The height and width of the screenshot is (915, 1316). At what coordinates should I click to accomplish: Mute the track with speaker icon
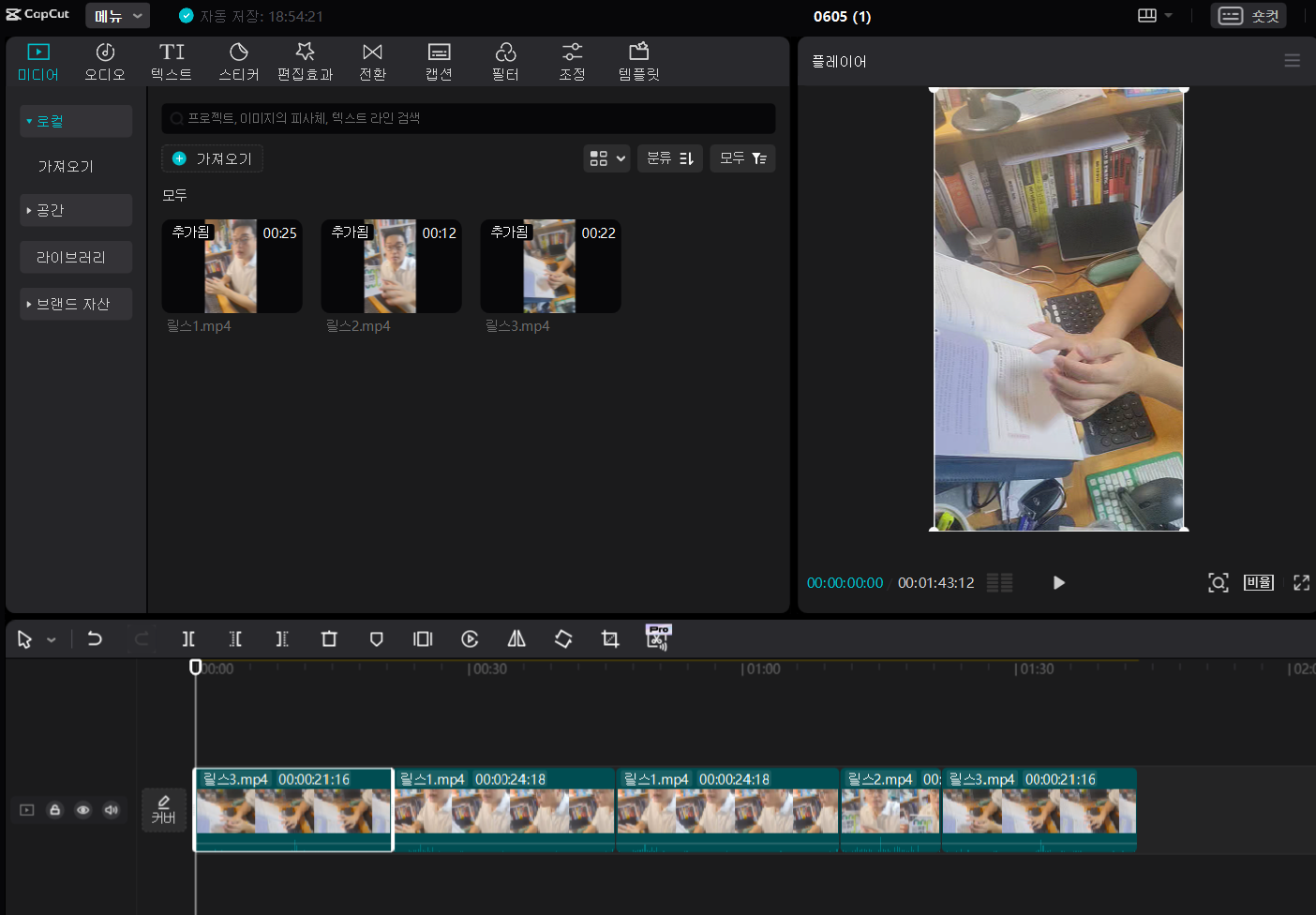112,810
